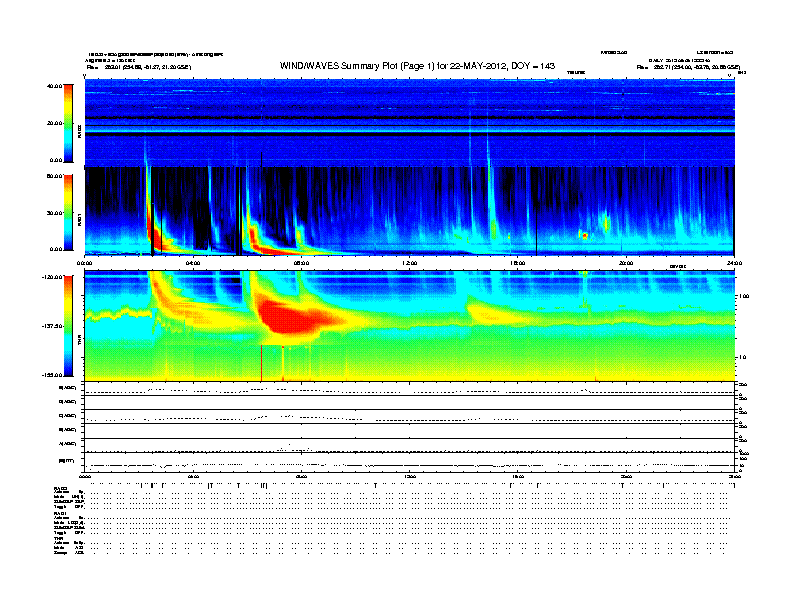Select the -155.00 label on TNR scale
Screen dimensions: 792x612
pos(53,375)
